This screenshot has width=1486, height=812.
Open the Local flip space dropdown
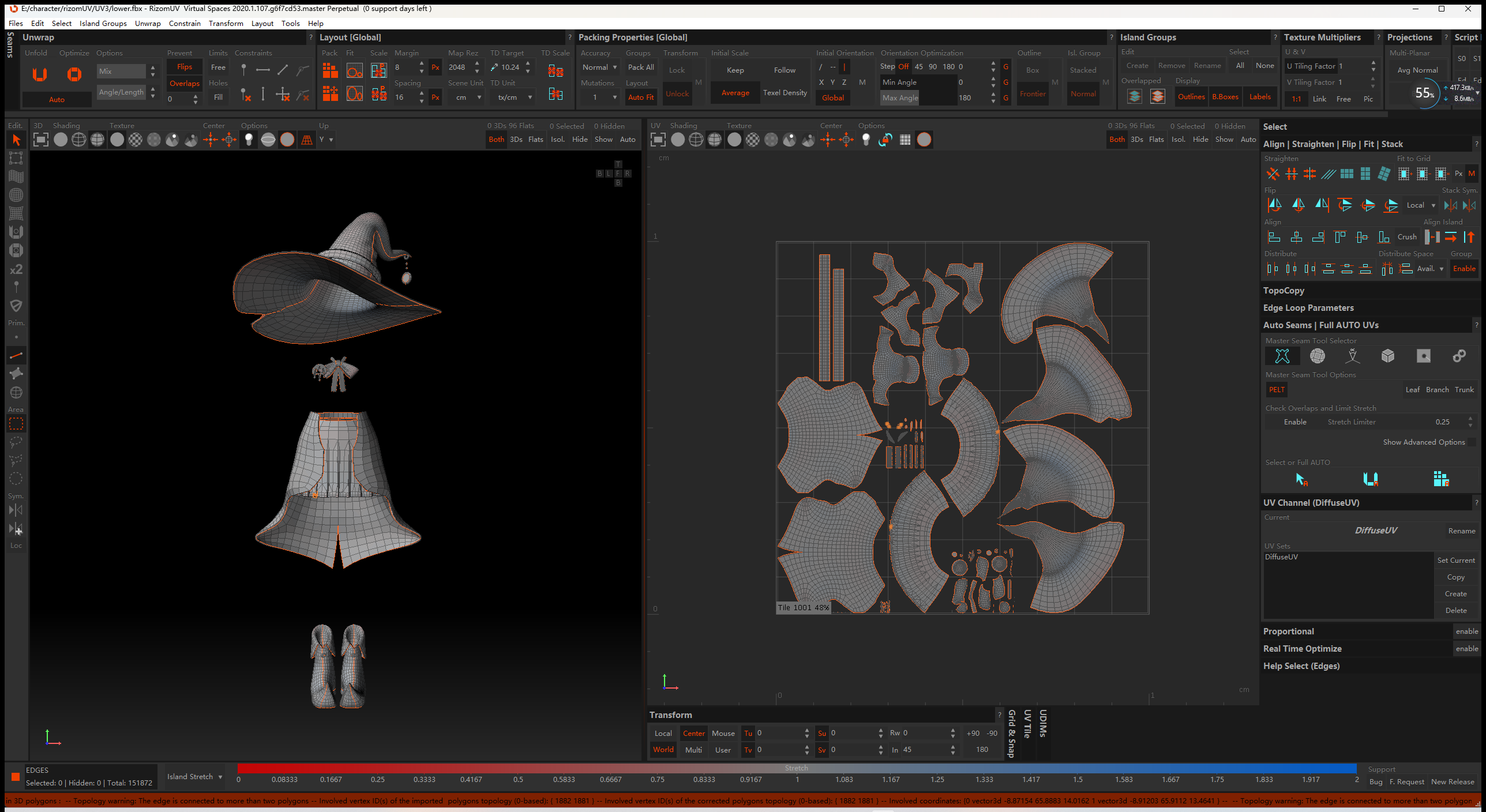tap(1420, 205)
